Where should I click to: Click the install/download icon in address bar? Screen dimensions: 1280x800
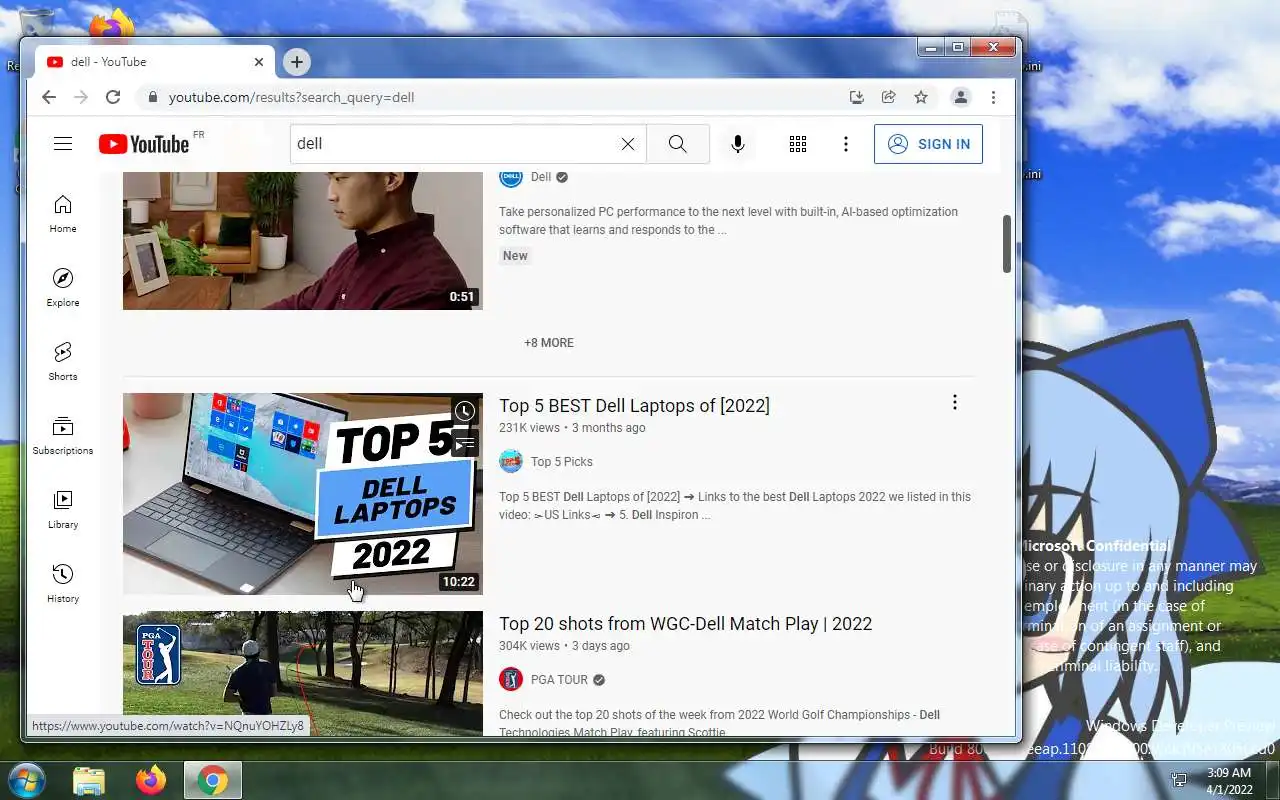[x=856, y=97]
